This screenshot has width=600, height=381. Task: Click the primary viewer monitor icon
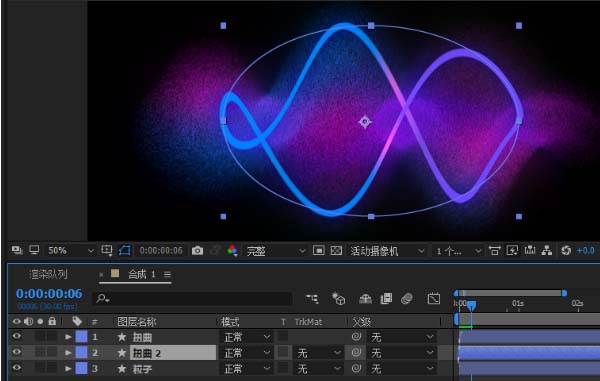(x=34, y=250)
